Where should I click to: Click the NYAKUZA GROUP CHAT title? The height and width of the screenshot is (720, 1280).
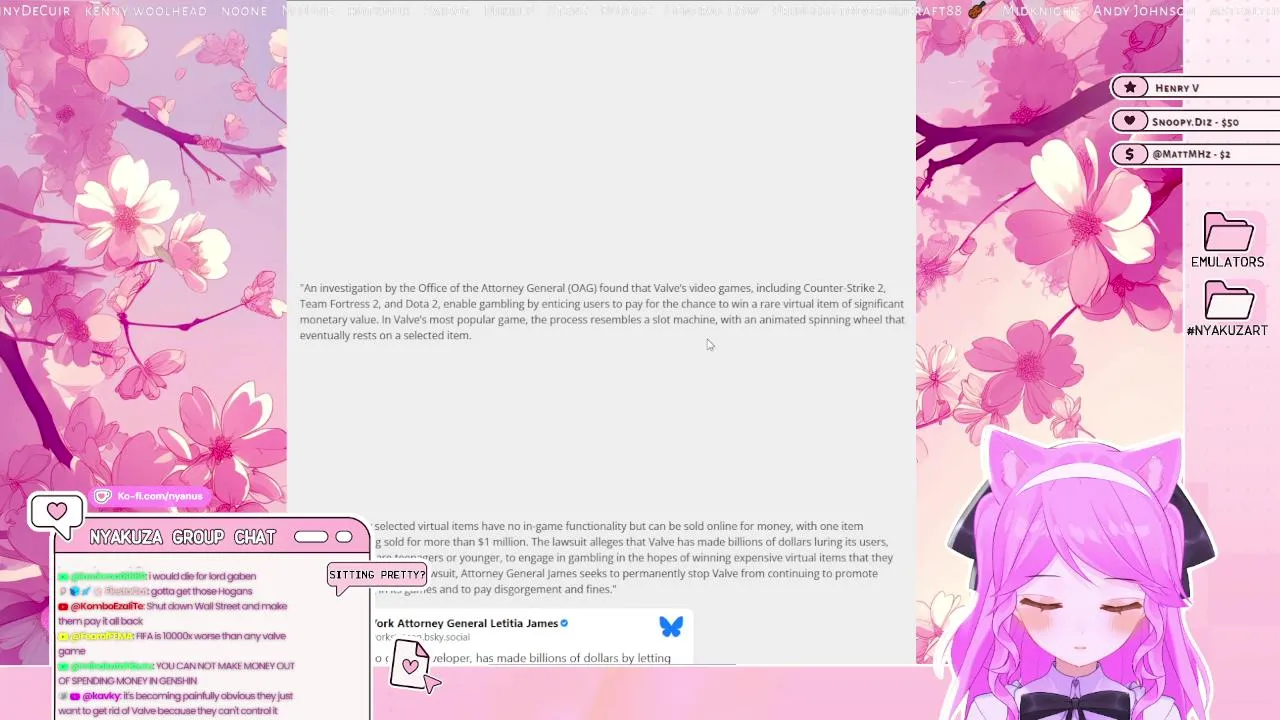(182, 537)
